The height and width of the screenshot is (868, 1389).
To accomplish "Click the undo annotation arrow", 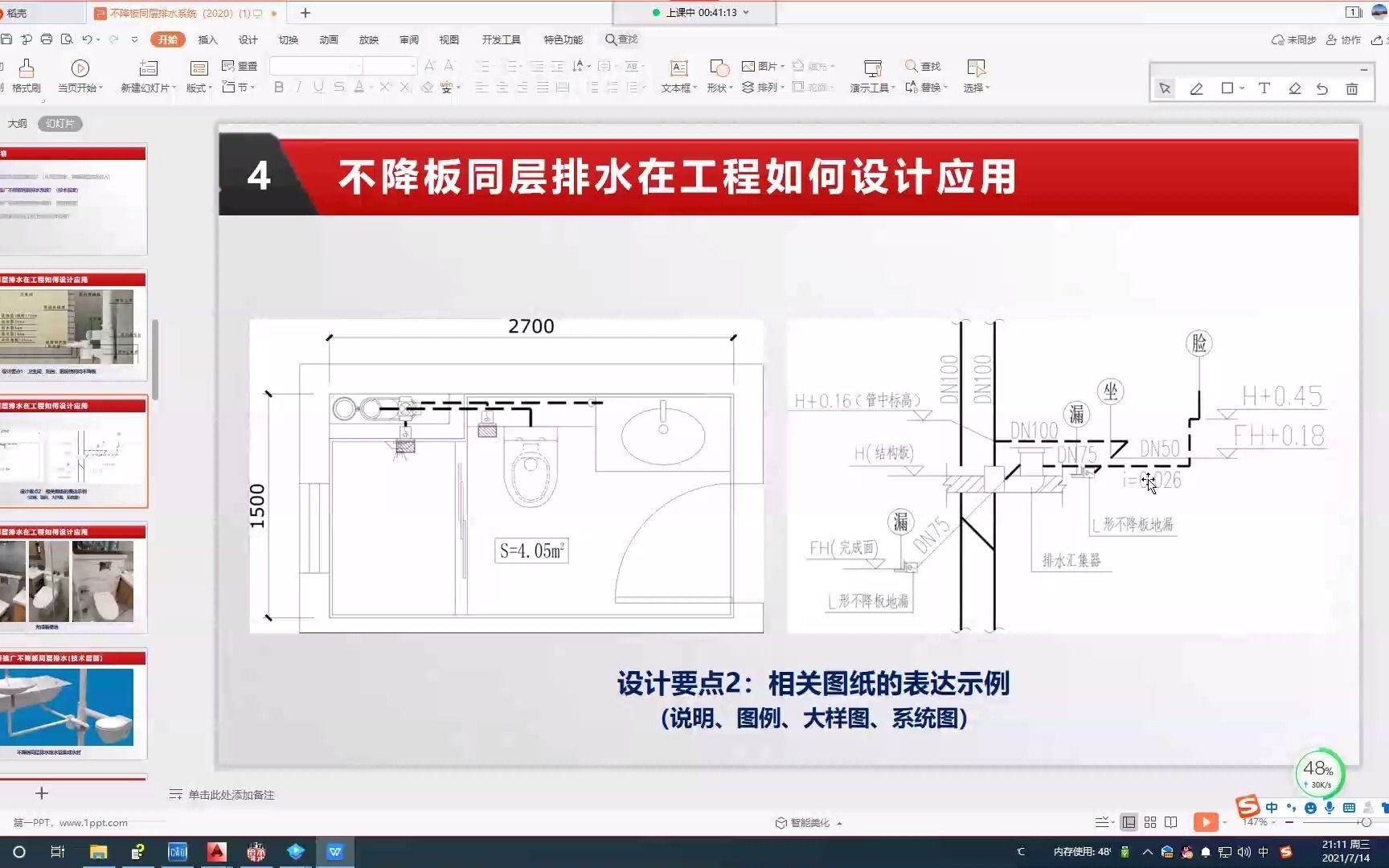I will 1322,88.
